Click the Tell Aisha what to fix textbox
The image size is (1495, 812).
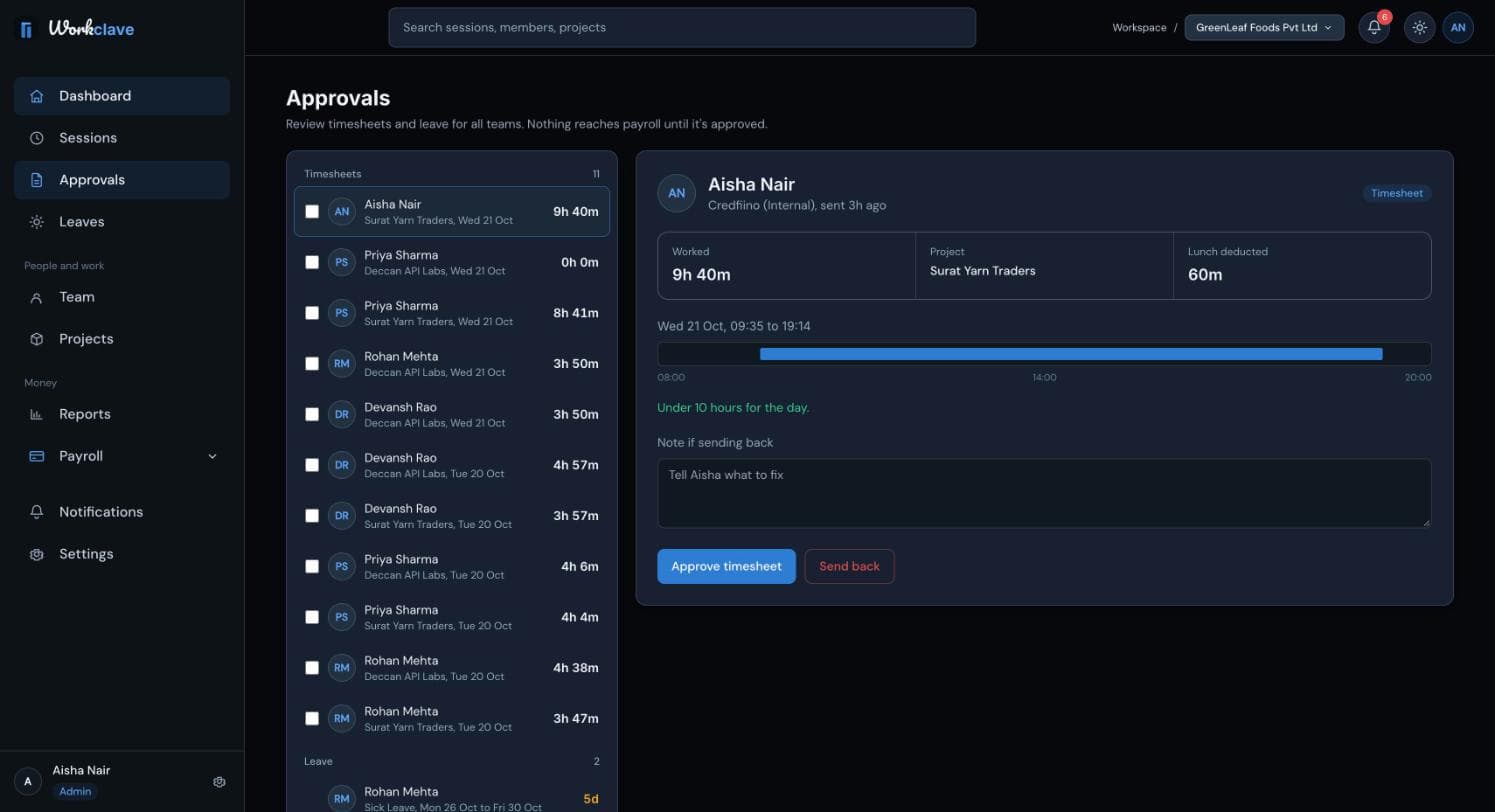(1044, 493)
